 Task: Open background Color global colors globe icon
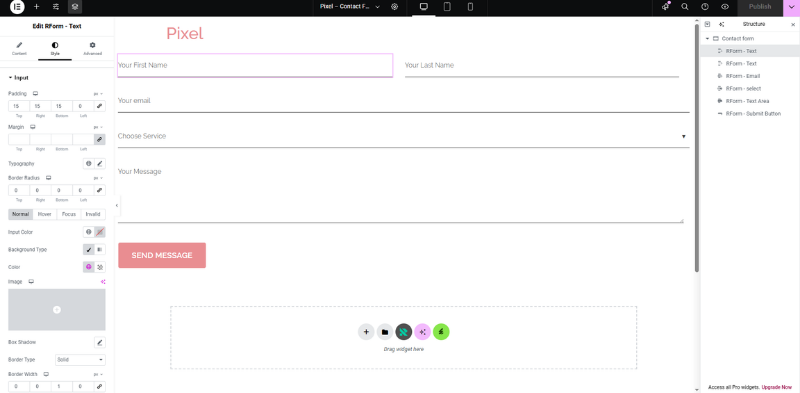(89, 267)
